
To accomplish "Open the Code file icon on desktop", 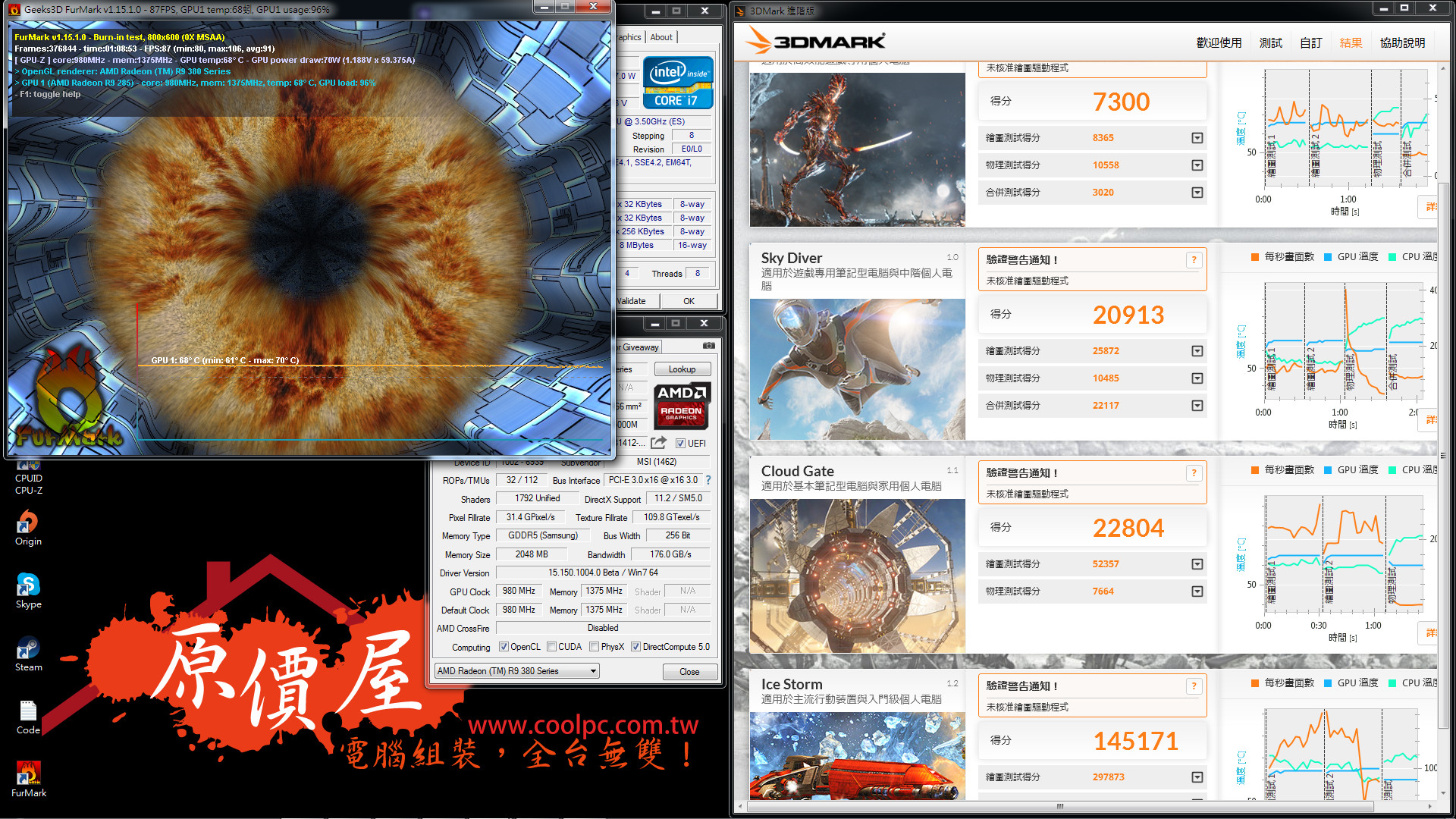I will (28, 717).
